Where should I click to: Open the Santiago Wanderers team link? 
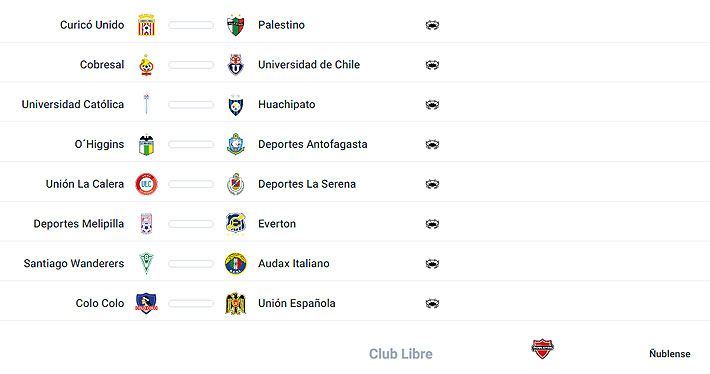74,264
